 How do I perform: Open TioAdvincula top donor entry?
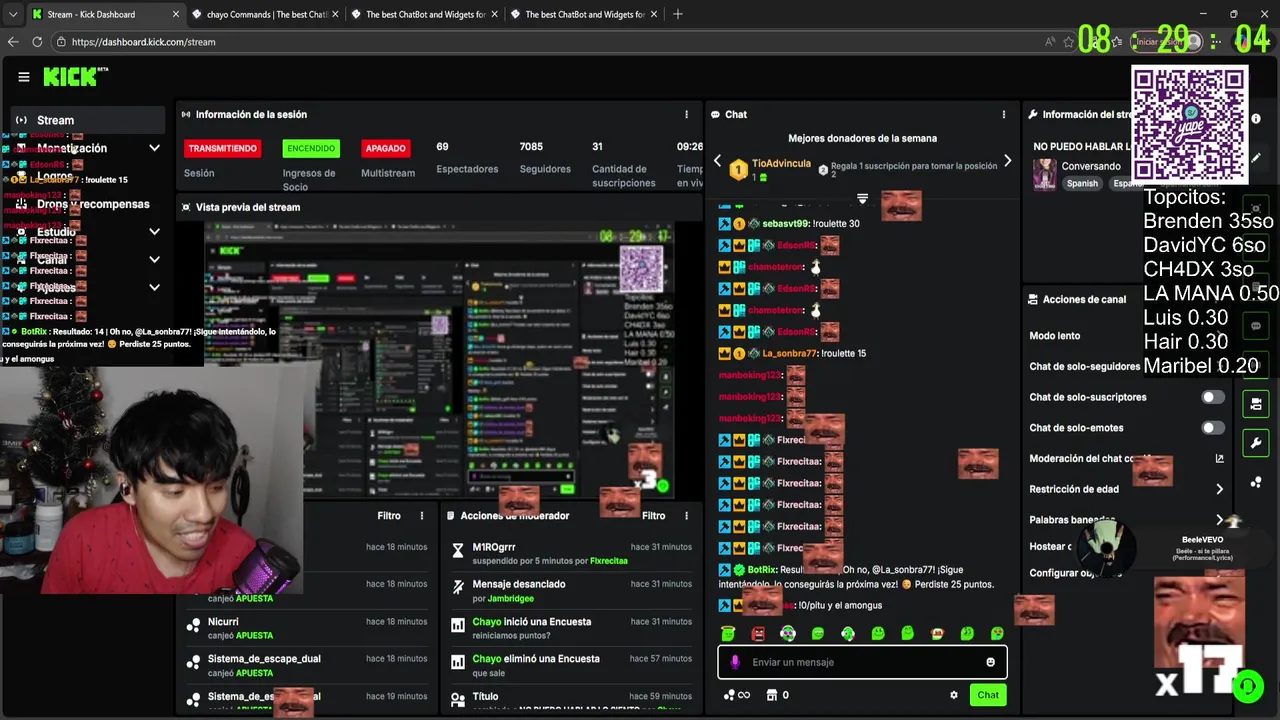click(x=770, y=169)
